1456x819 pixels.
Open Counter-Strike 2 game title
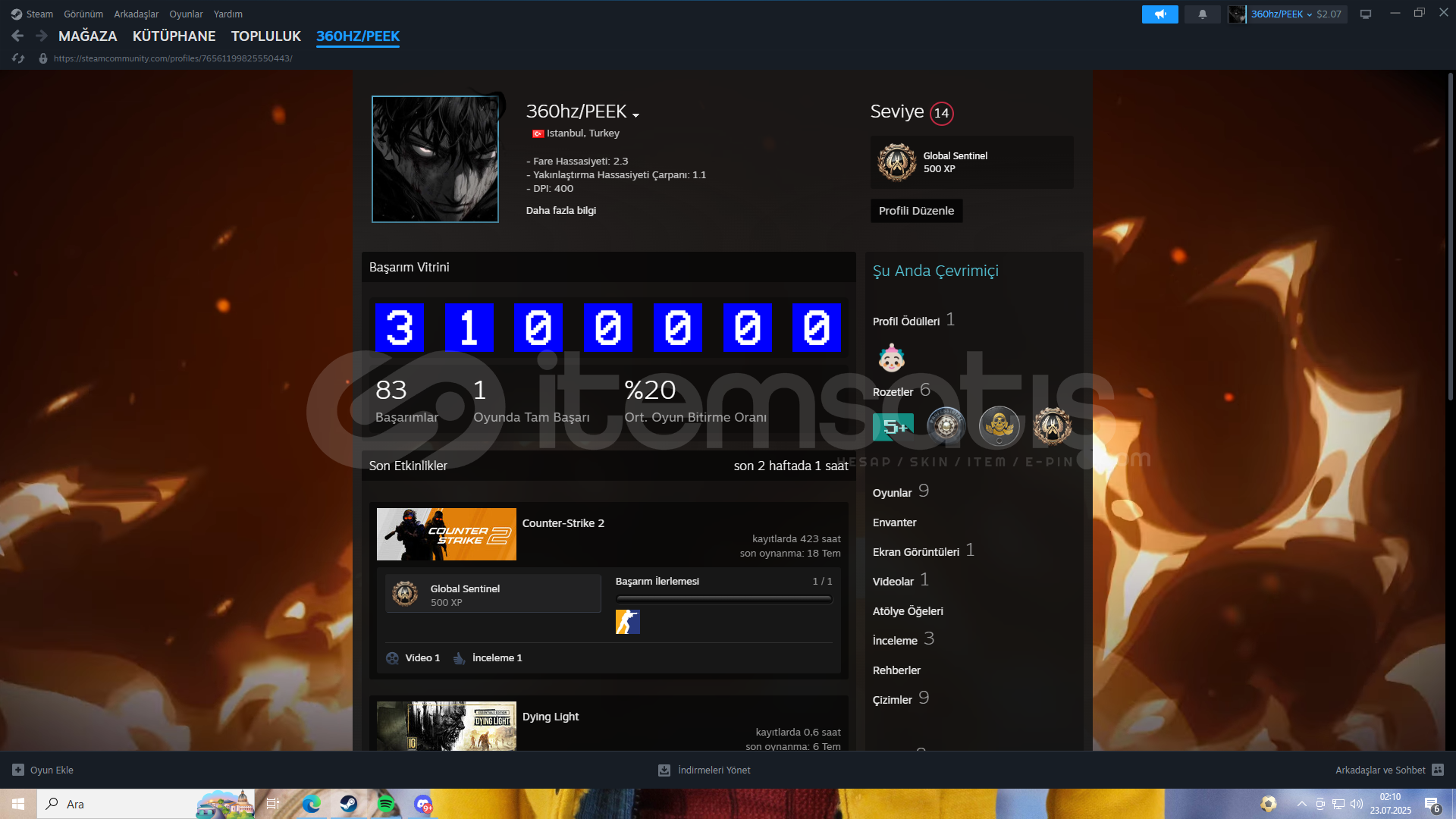tap(563, 523)
